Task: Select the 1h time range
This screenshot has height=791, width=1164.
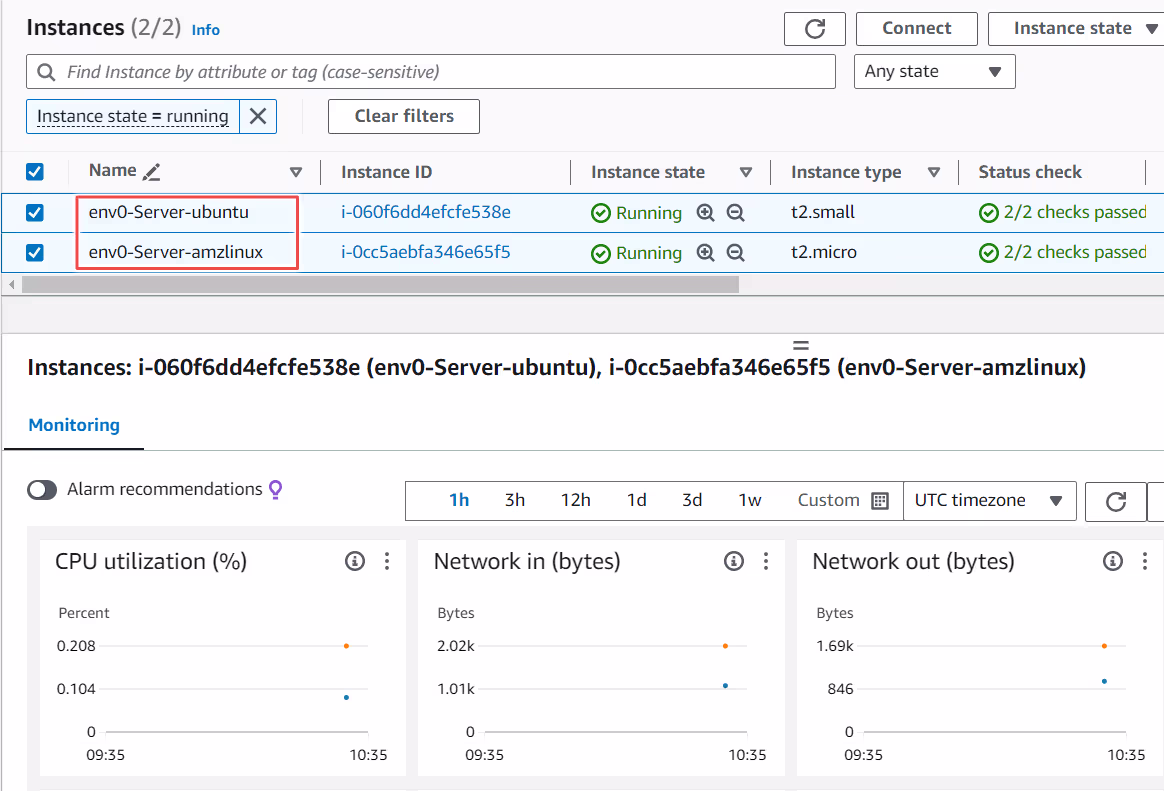Action: tap(459, 500)
